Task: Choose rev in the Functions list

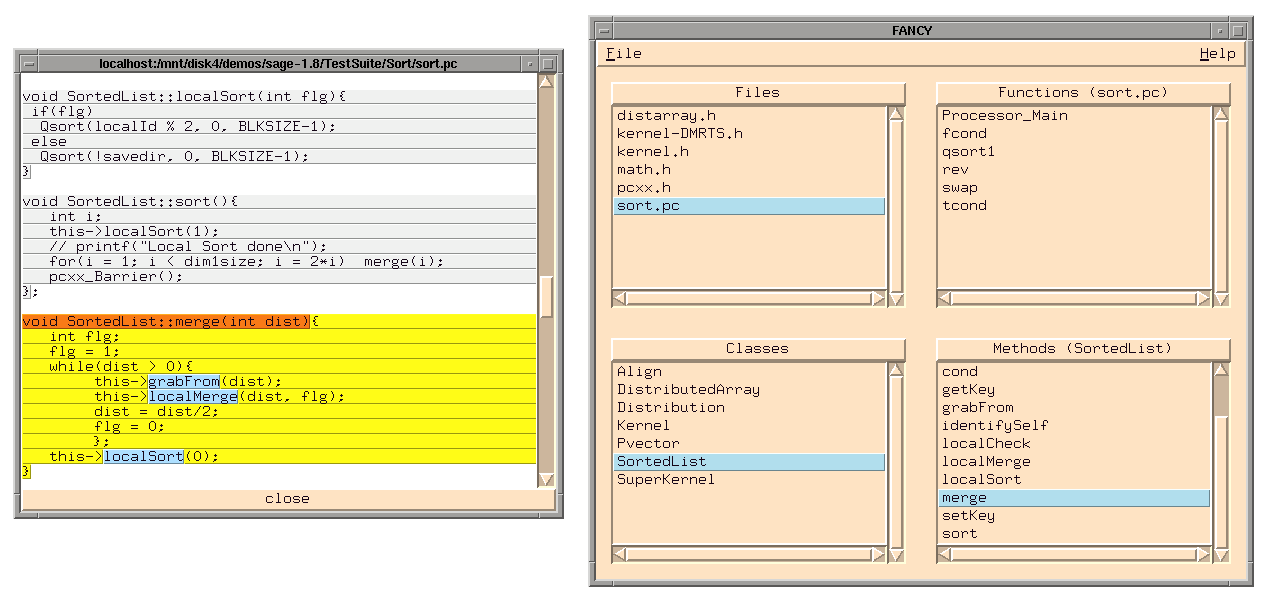Action: [1074, 170]
